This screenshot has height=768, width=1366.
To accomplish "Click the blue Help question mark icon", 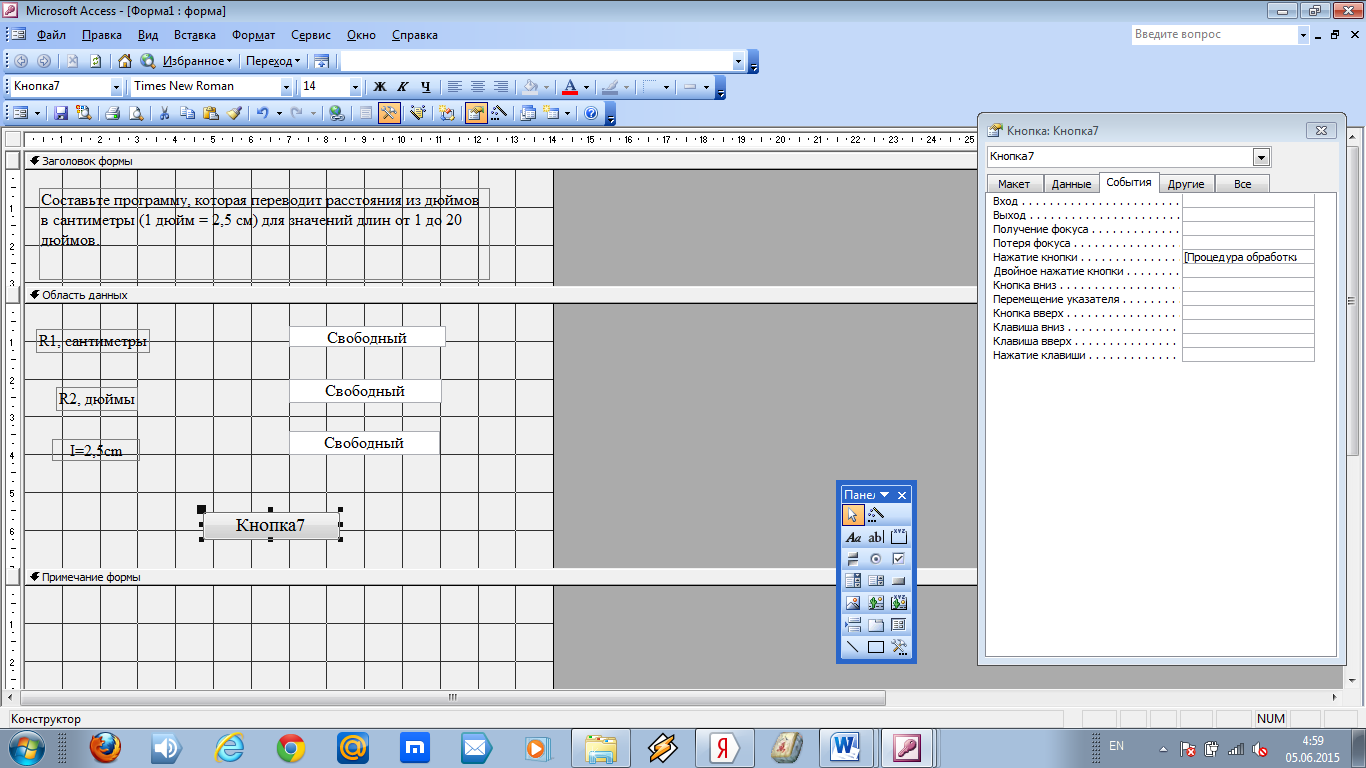I will click(x=590, y=113).
